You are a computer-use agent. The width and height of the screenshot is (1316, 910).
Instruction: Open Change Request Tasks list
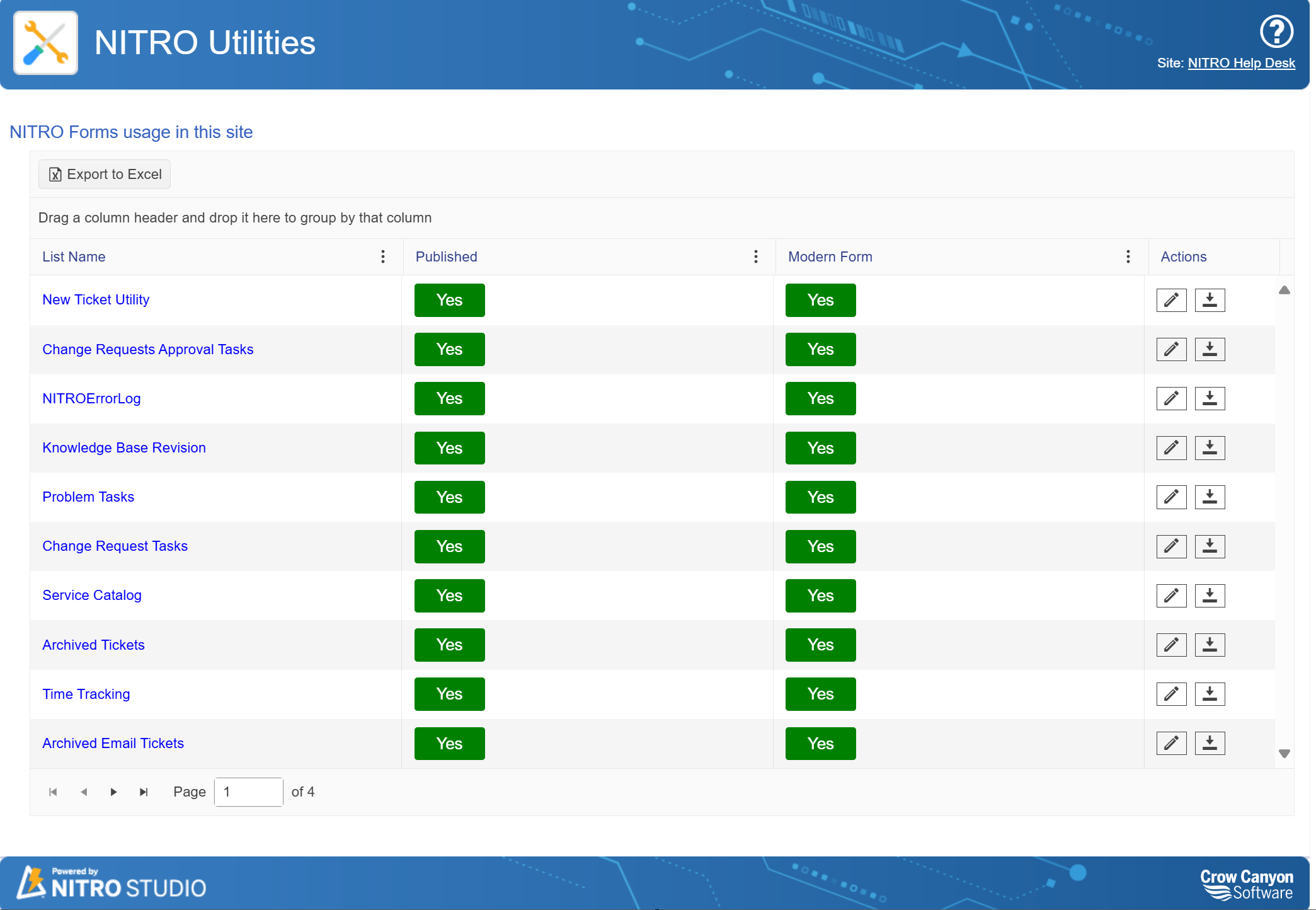[115, 546]
